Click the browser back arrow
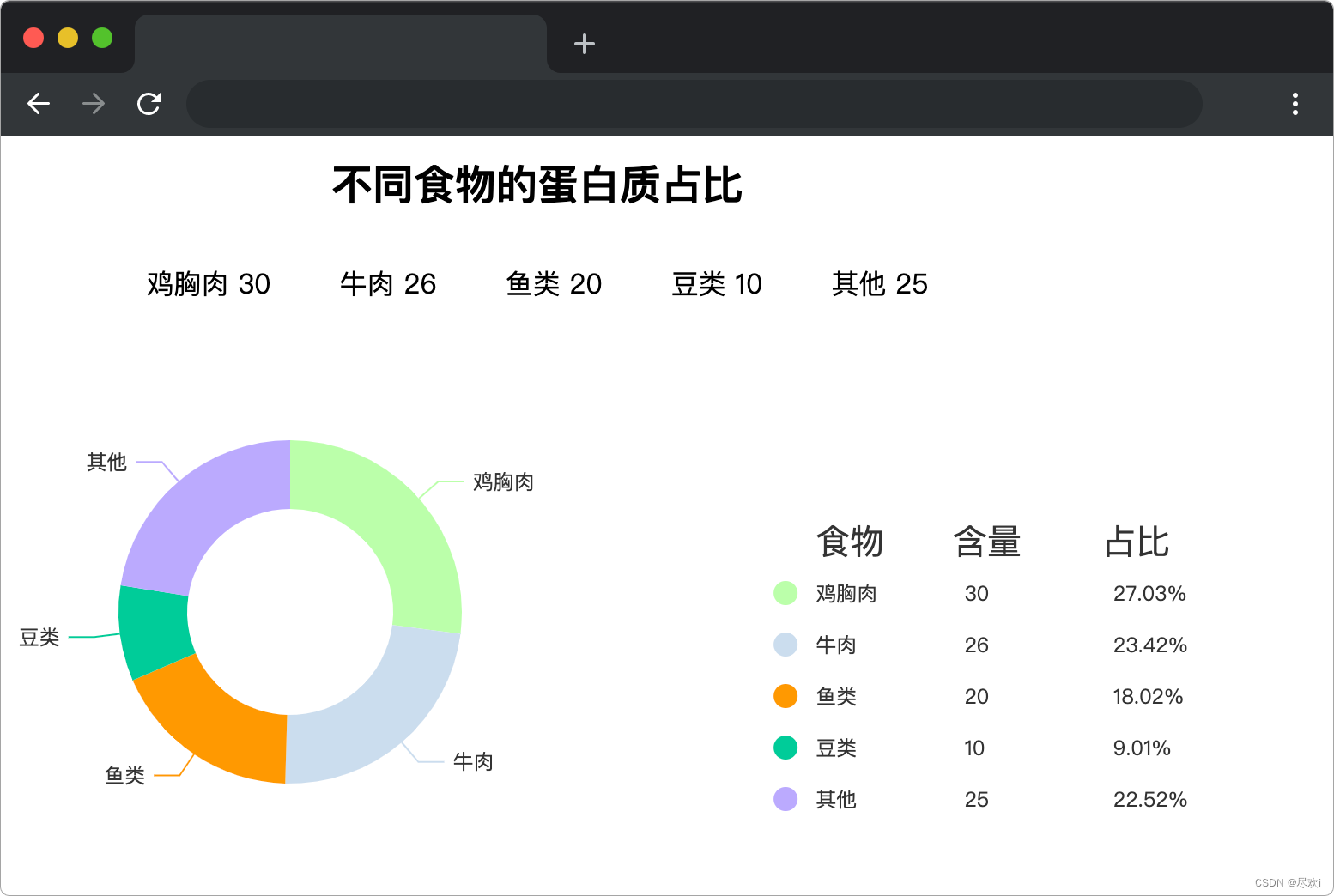The height and width of the screenshot is (896, 1334). coord(39,104)
